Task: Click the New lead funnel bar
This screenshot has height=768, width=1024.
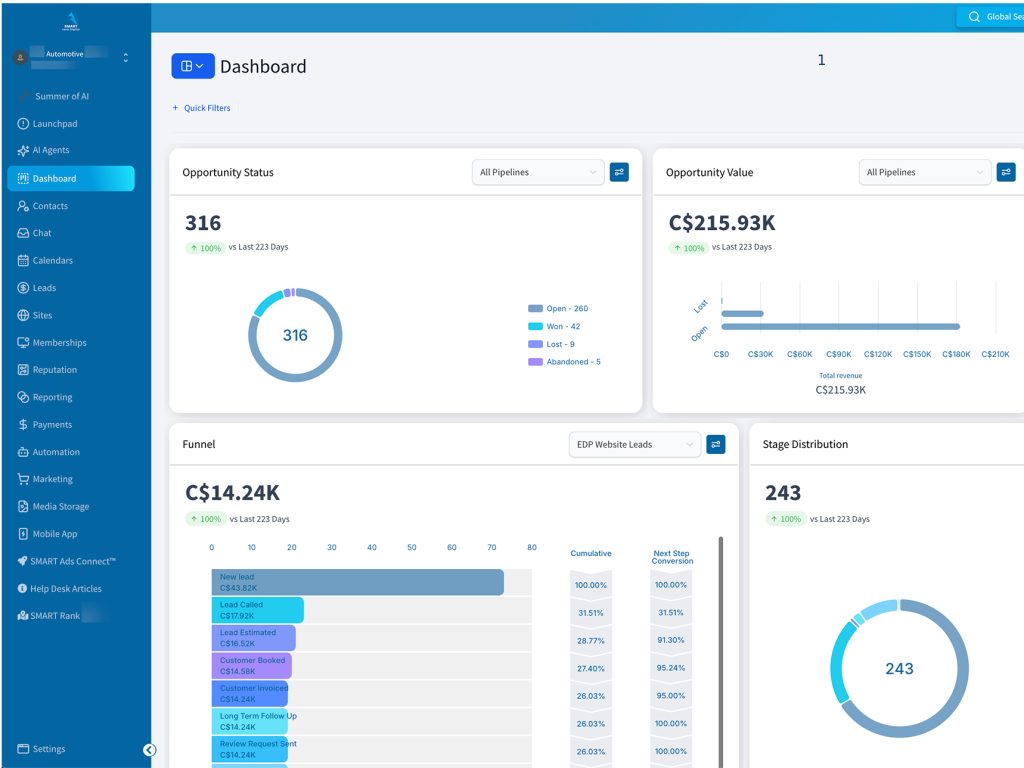Action: [x=357, y=583]
